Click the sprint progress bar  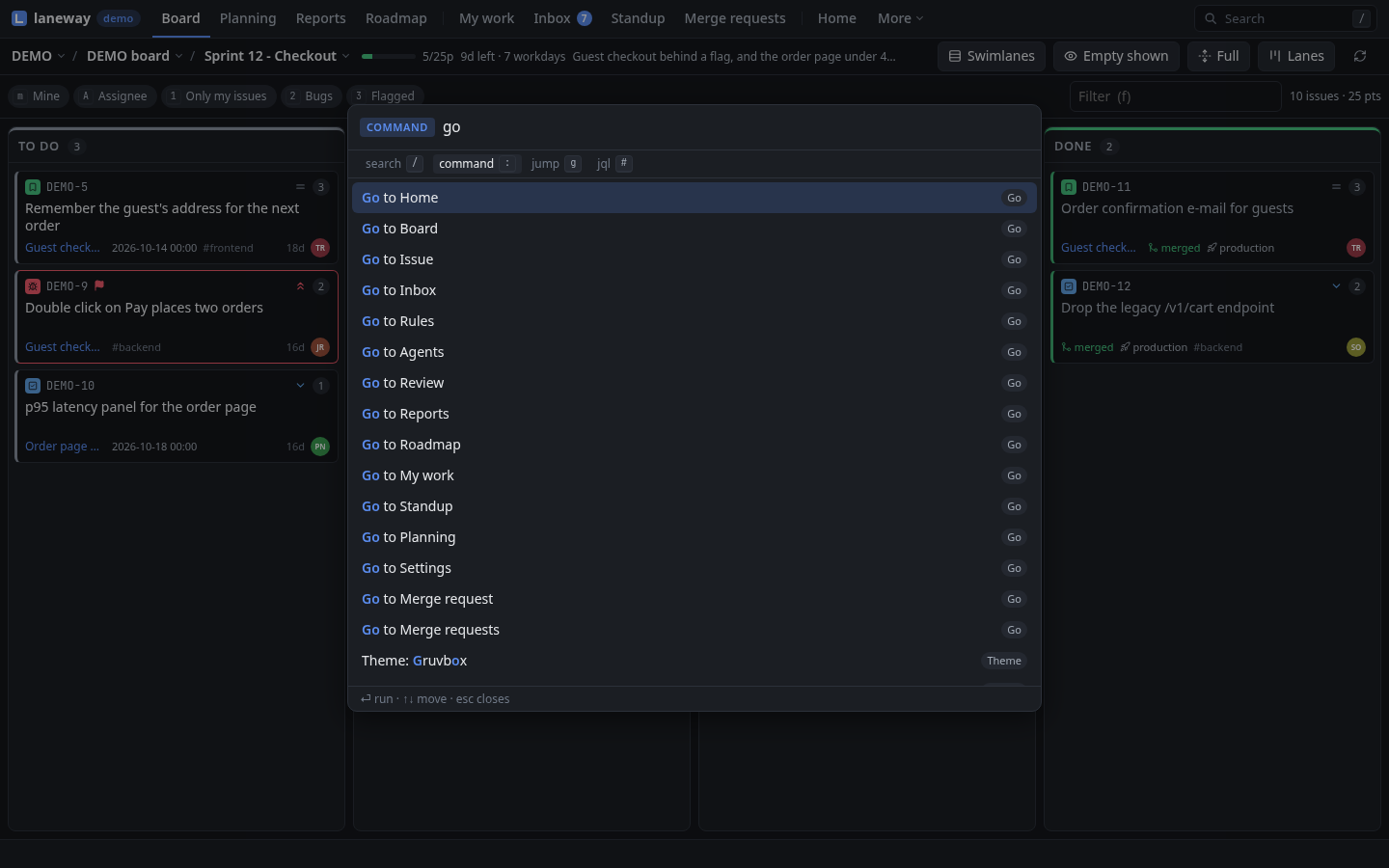[389, 56]
